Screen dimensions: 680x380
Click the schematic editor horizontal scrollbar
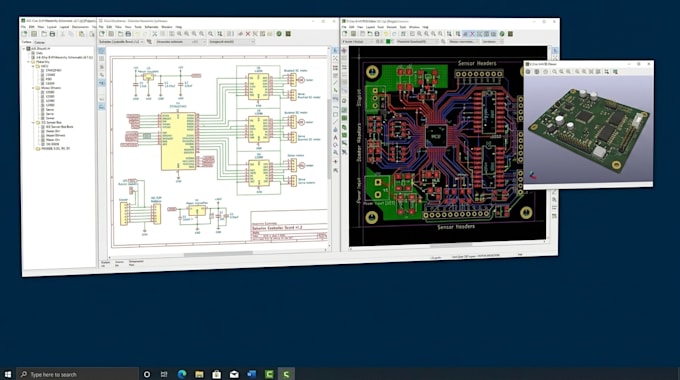[218, 254]
